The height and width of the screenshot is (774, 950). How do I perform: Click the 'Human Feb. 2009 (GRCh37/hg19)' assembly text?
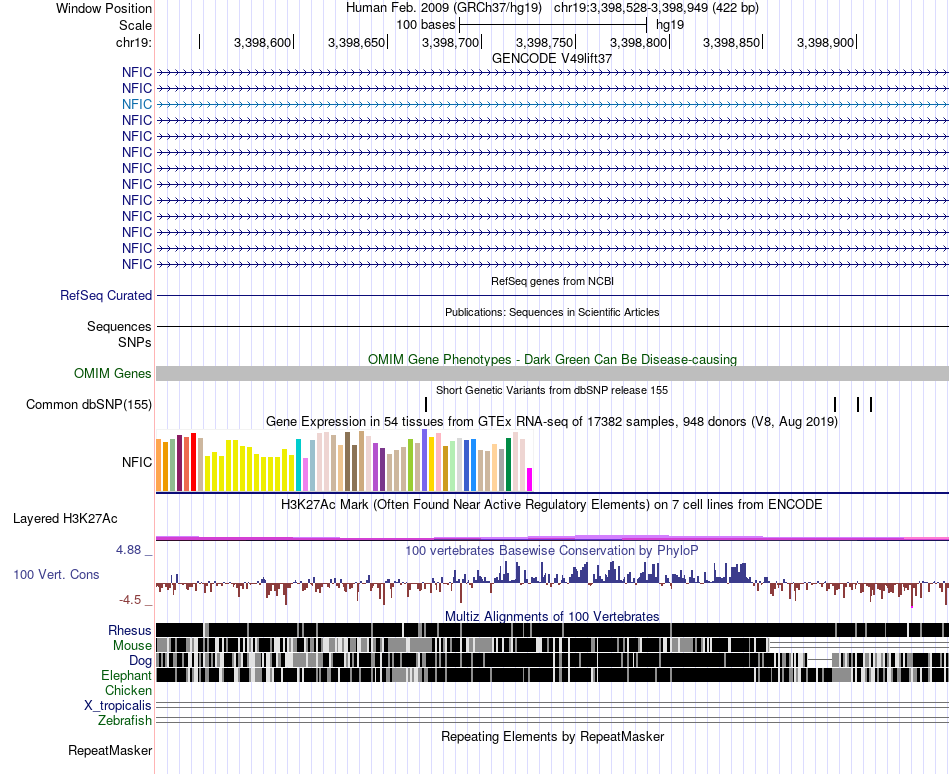click(x=443, y=8)
